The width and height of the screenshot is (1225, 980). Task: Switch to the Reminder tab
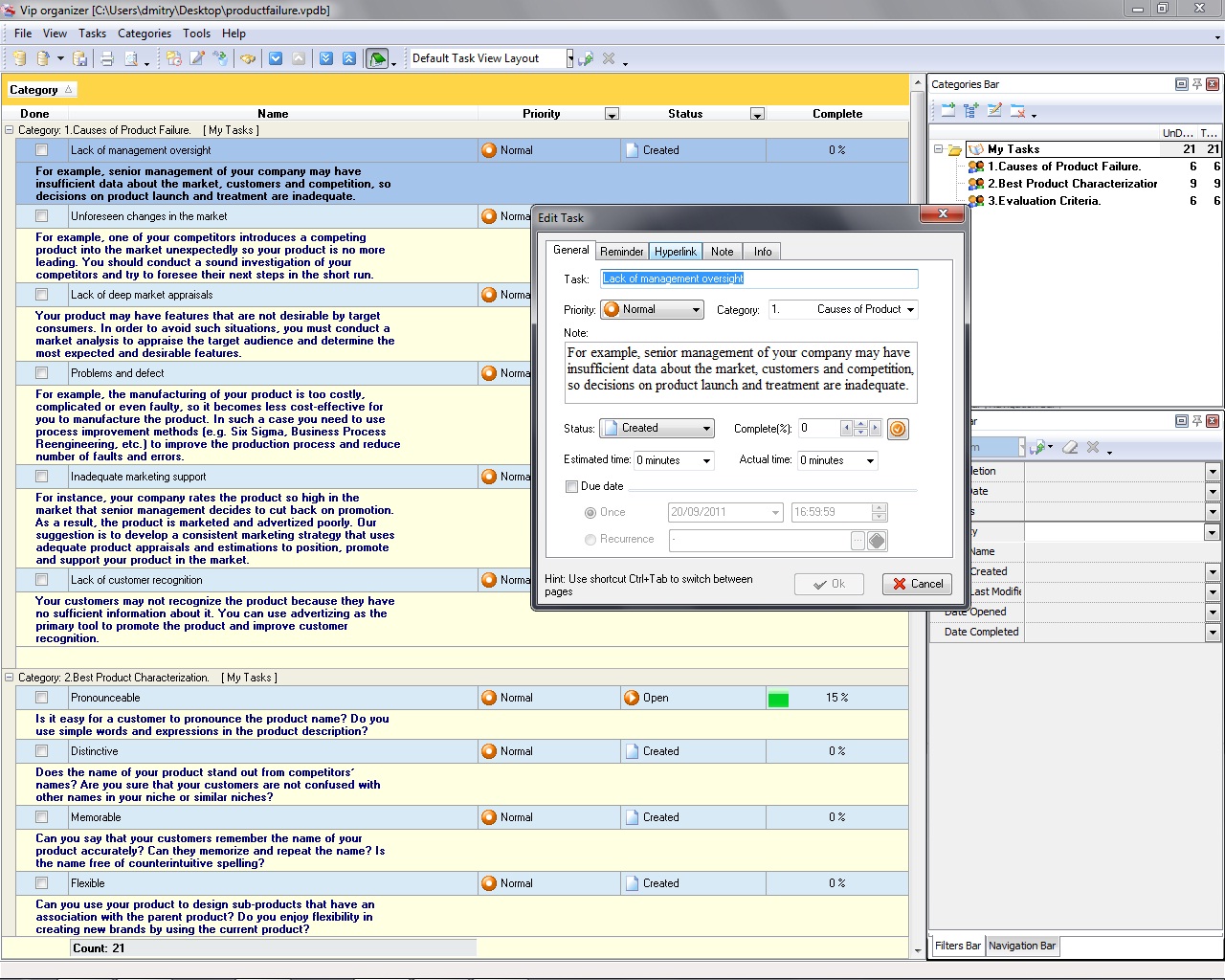[x=621, y=252]
